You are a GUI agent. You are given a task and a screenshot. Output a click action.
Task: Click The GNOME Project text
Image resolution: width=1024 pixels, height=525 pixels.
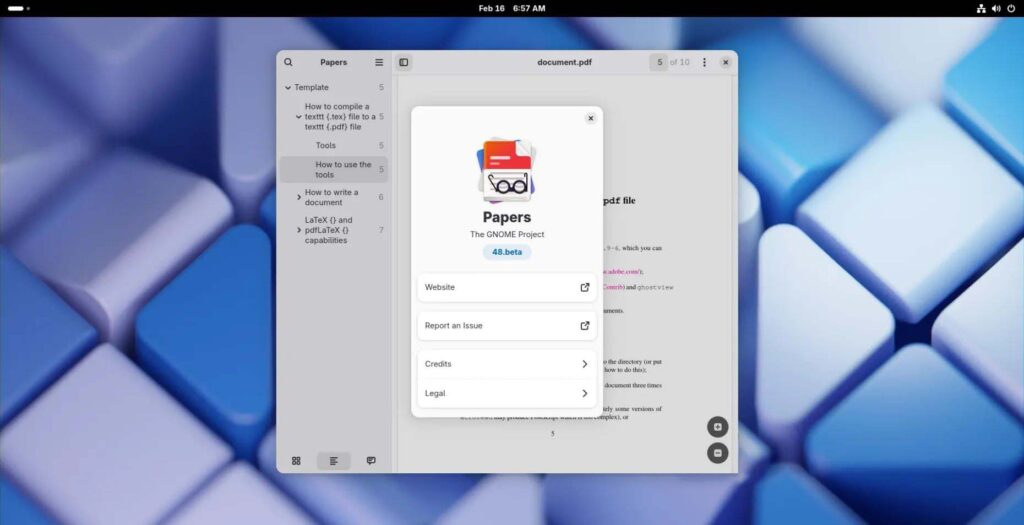(507, 234)
